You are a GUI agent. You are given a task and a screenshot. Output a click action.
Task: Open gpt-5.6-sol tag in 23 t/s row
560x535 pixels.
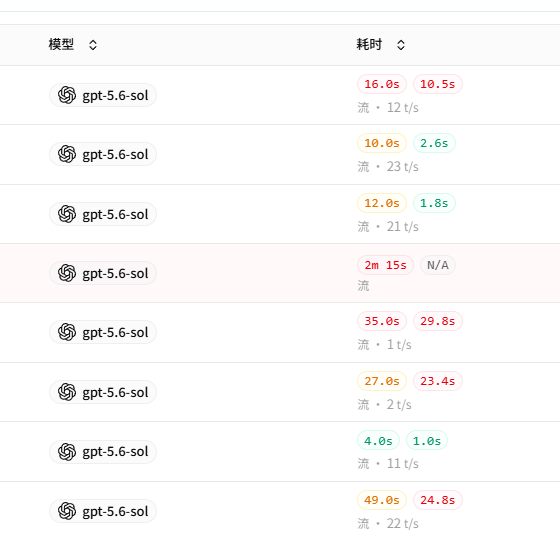pos(103,154)
